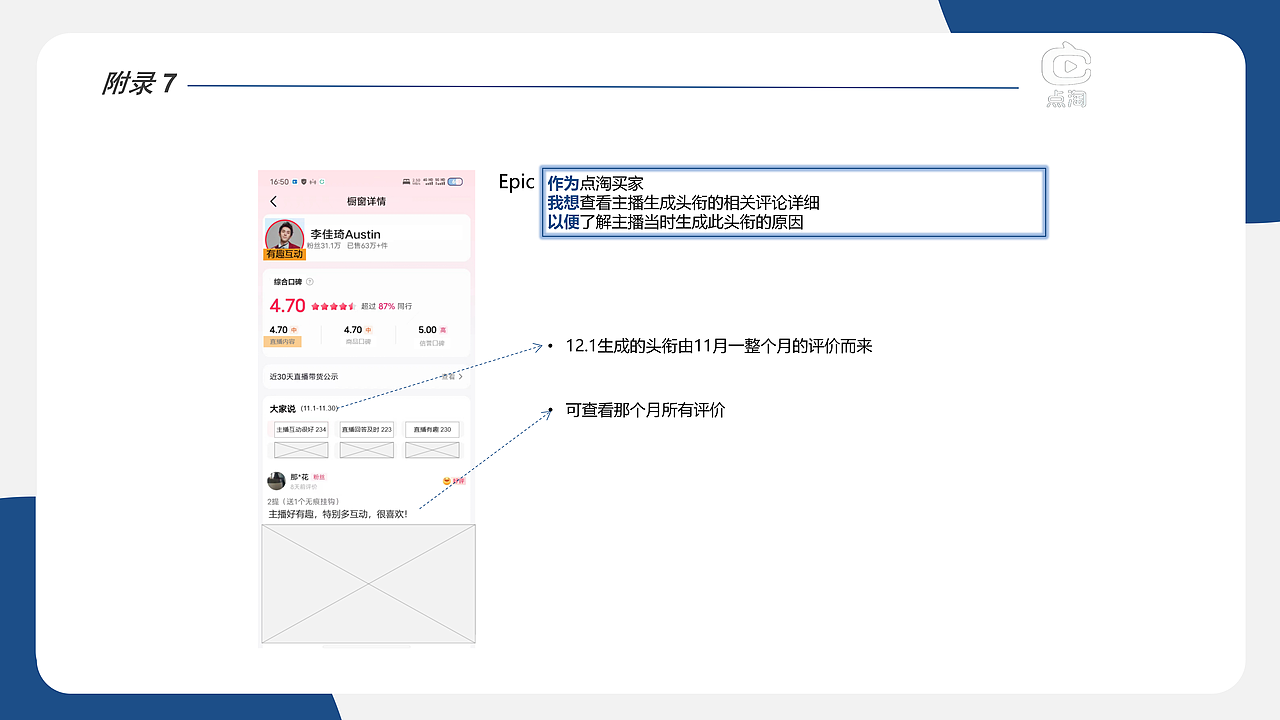The height and width of the screenshot is (720, 1280).
Task: Tap the 有趣互动 badge under the avatar
Action: click(x=285, y=254)
